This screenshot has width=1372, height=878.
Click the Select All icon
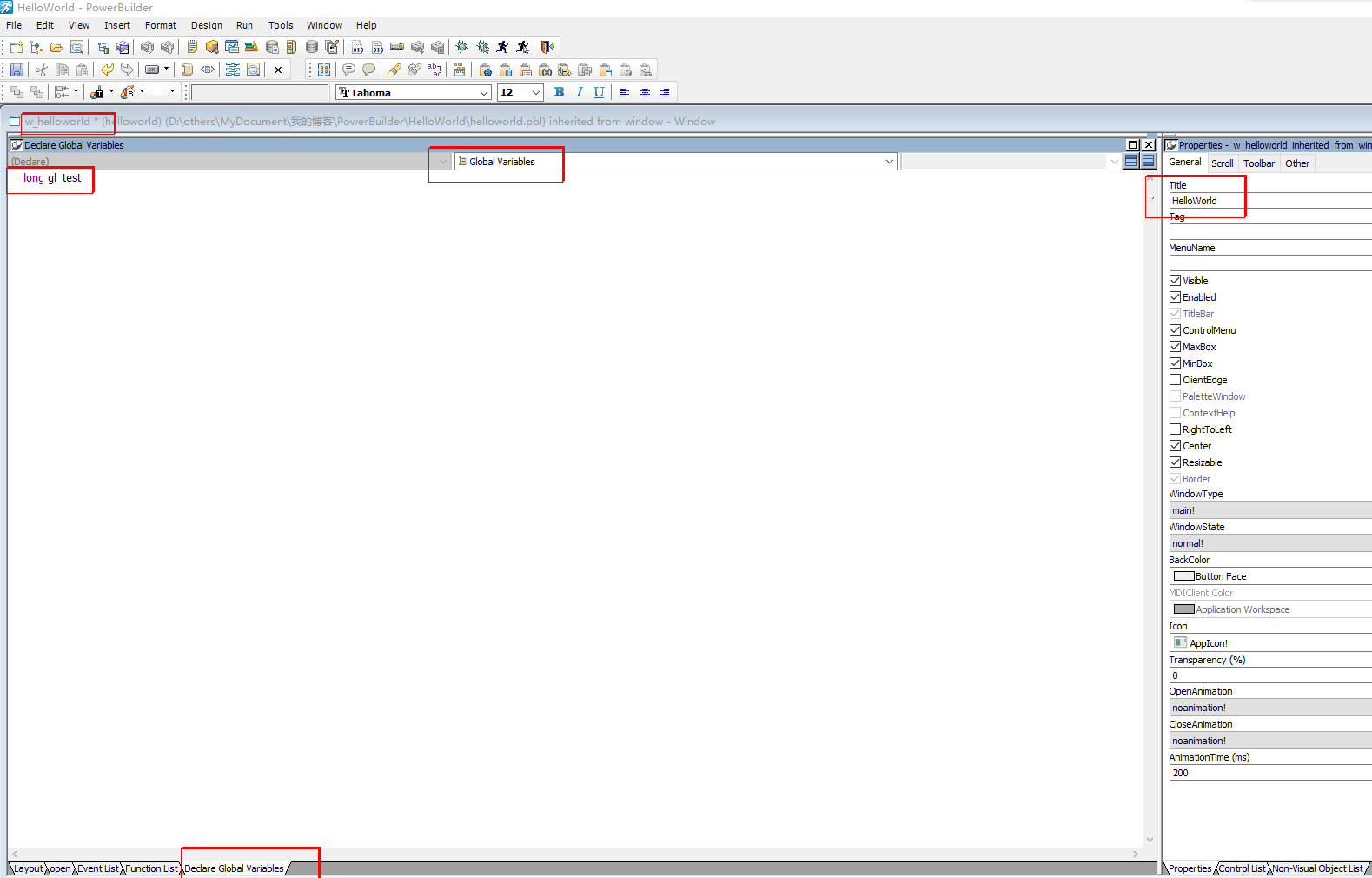pyautogui.click(x=324, y=70)
